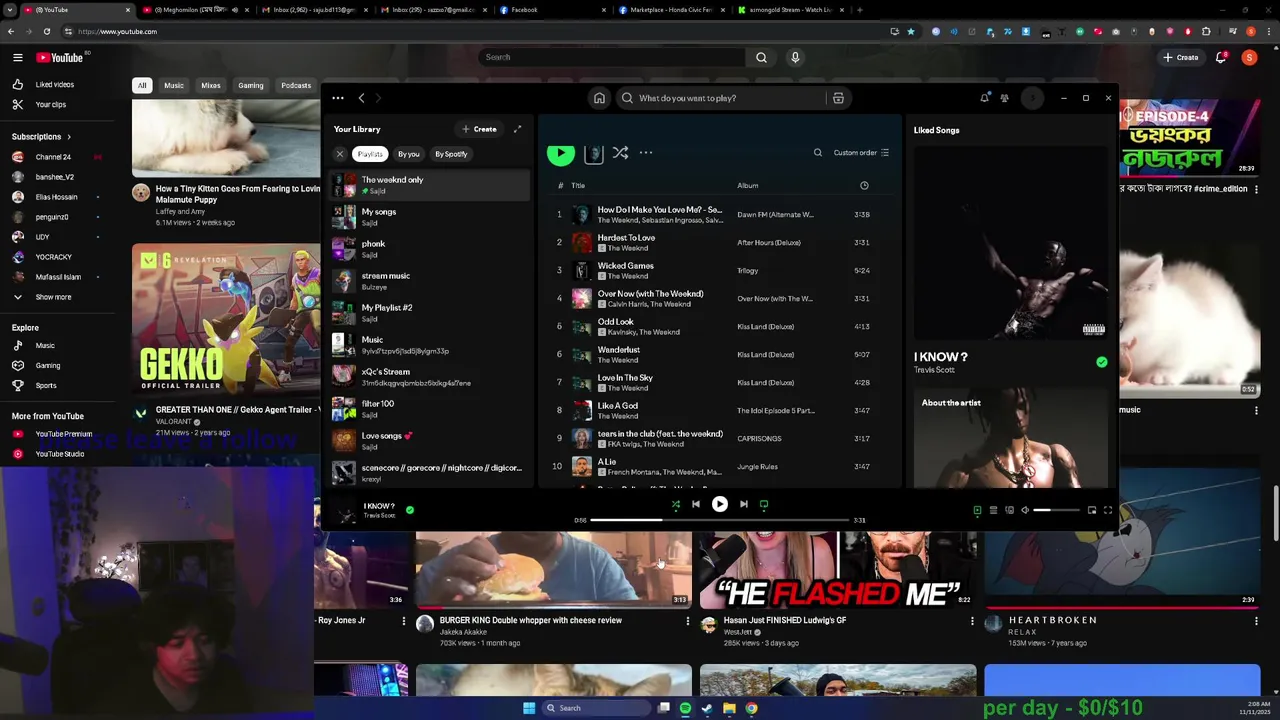Select the Wicked Games track row
The height and width of the screenshot is (720, 1280).
(718, 270)
